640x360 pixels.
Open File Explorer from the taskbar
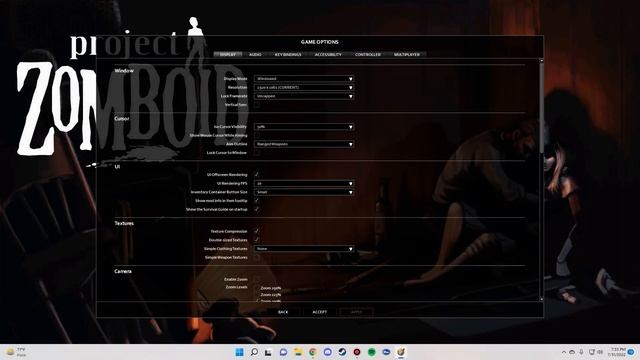[x=298, y=352]
